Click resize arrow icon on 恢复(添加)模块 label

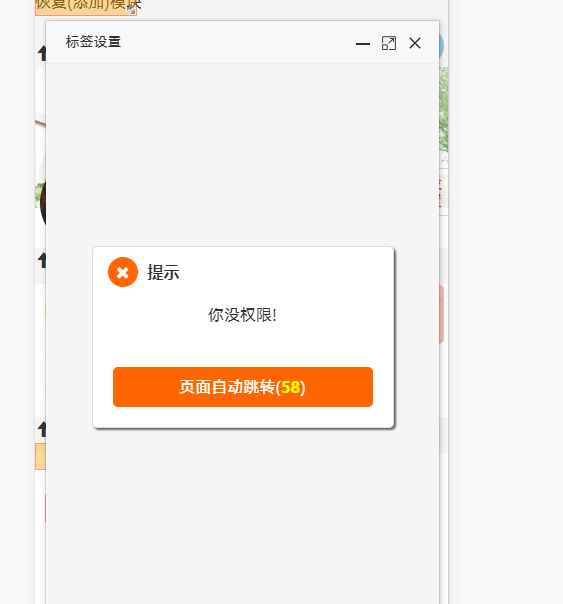pyautogui.click(x=132, y=10)
